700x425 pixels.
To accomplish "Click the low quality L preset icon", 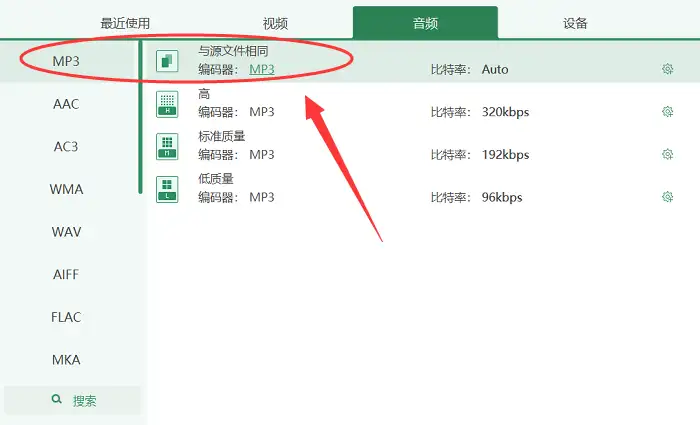I will [x=167, y=189].
